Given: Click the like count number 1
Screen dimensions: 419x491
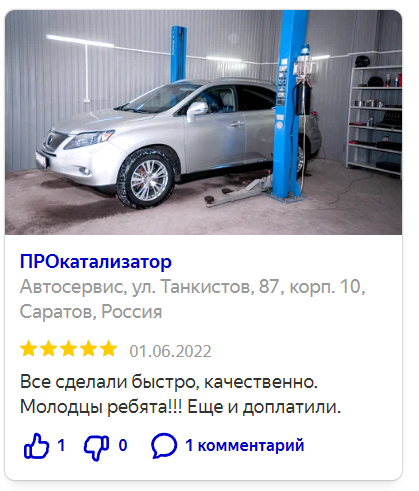Looking at the screenshot, I should pyautogui.click(x=61, y=445).
